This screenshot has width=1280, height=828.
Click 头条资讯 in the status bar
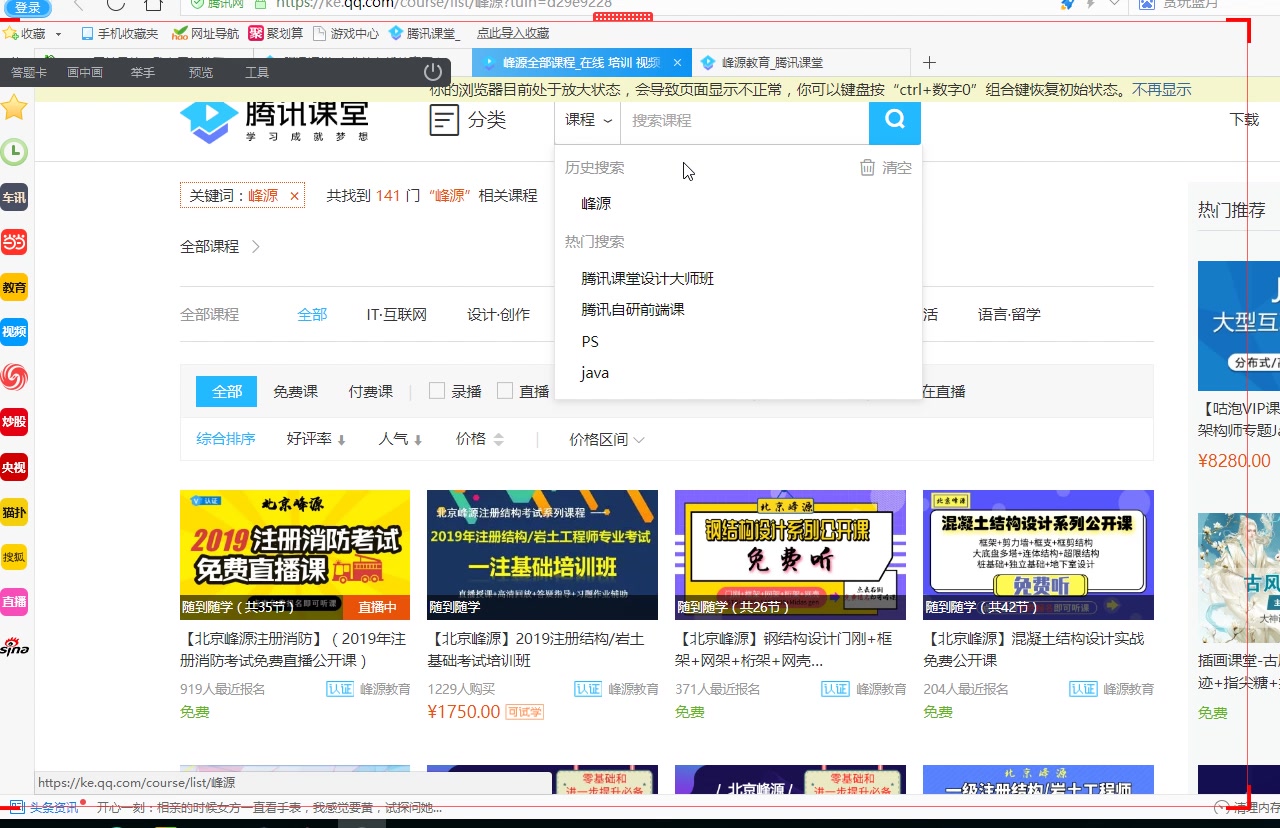54,807
